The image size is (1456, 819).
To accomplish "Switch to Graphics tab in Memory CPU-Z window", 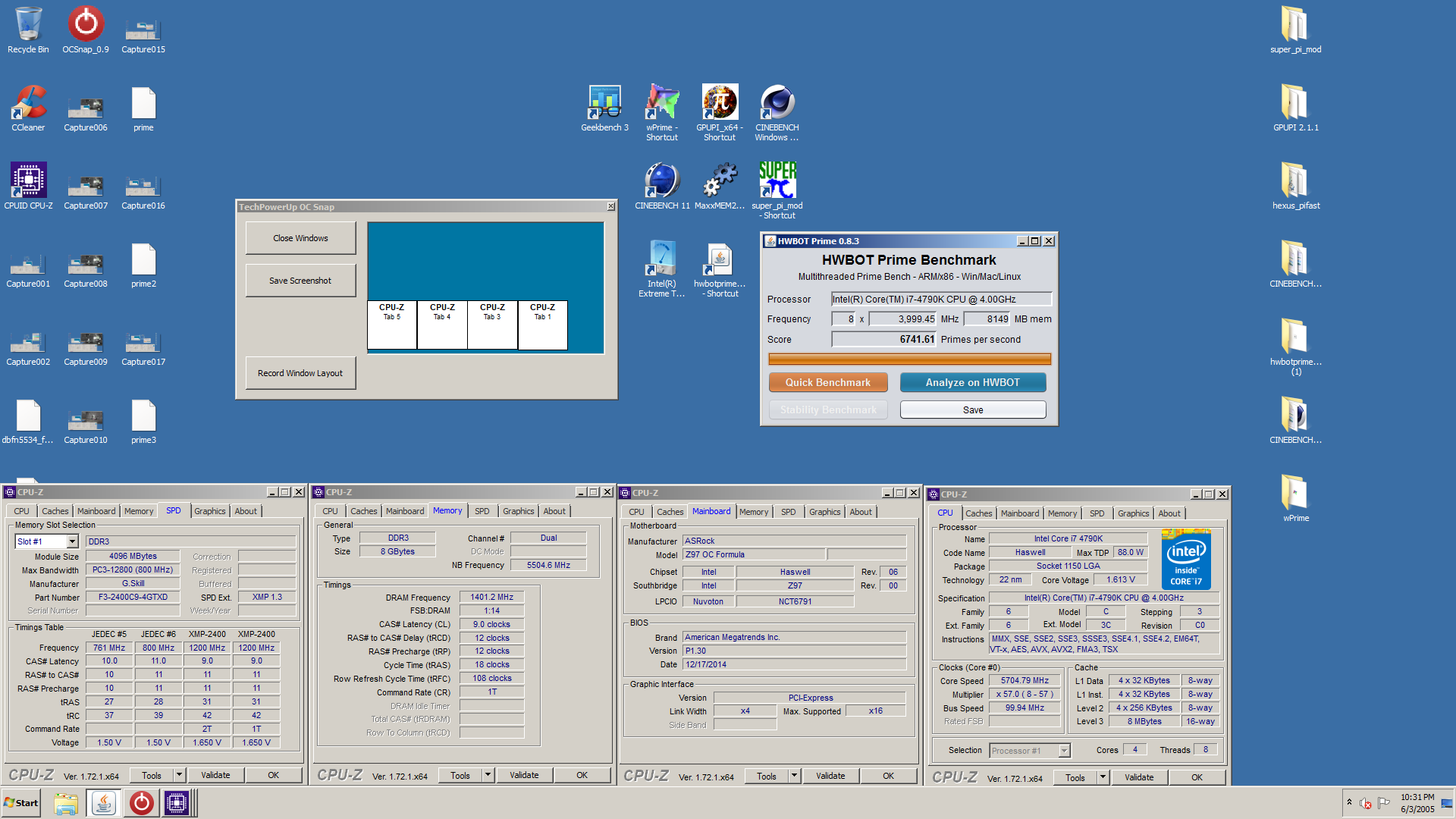I will [x=519, y=511].
